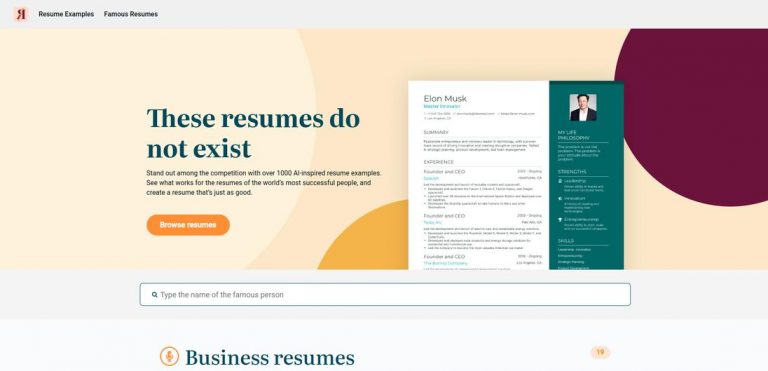Screen dimensions: 768x371
Task: Open the Elon Musk resume preview
Action: pyautogui.click(x=516, y=175)
